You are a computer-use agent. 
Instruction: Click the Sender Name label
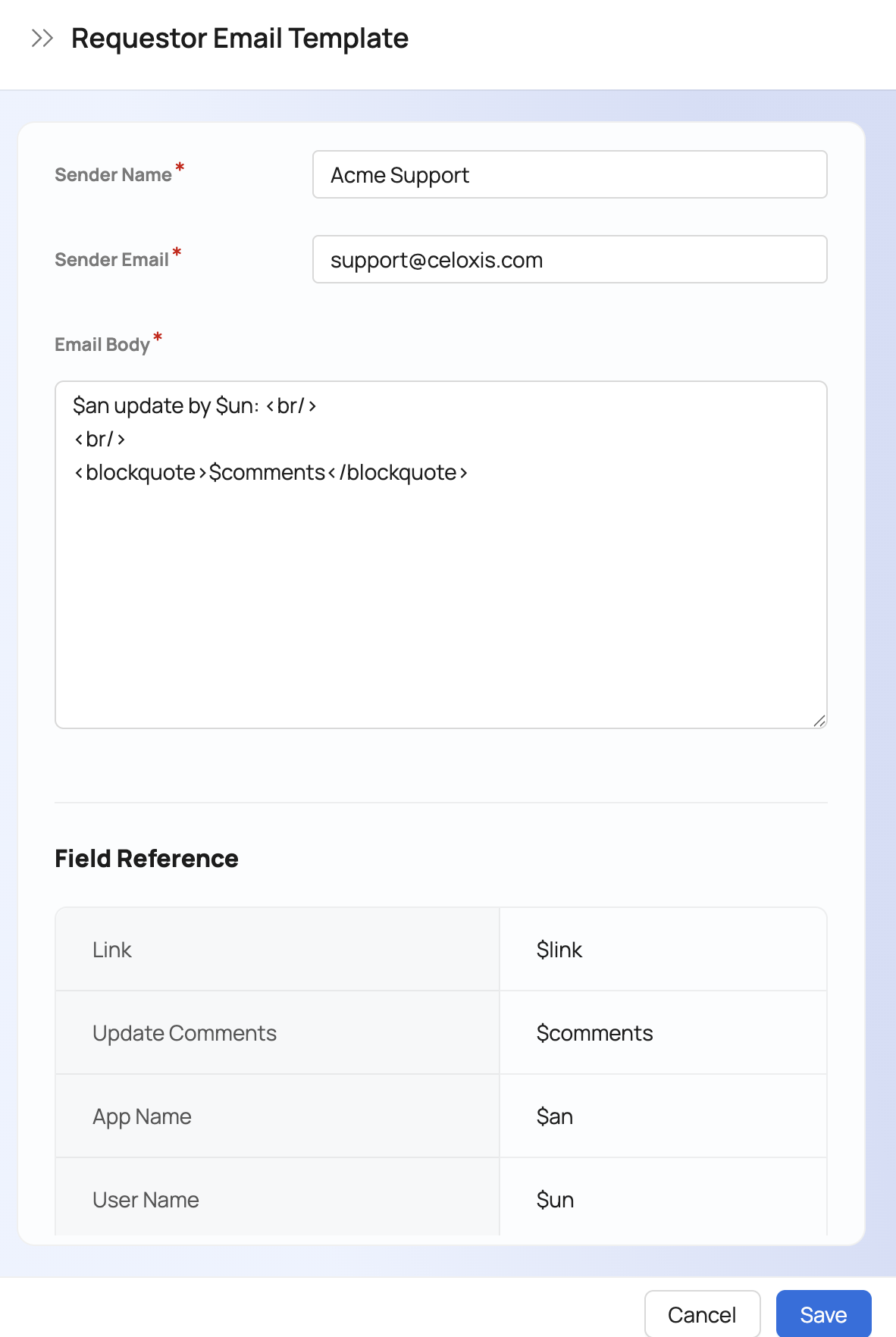tap(113, 175)
